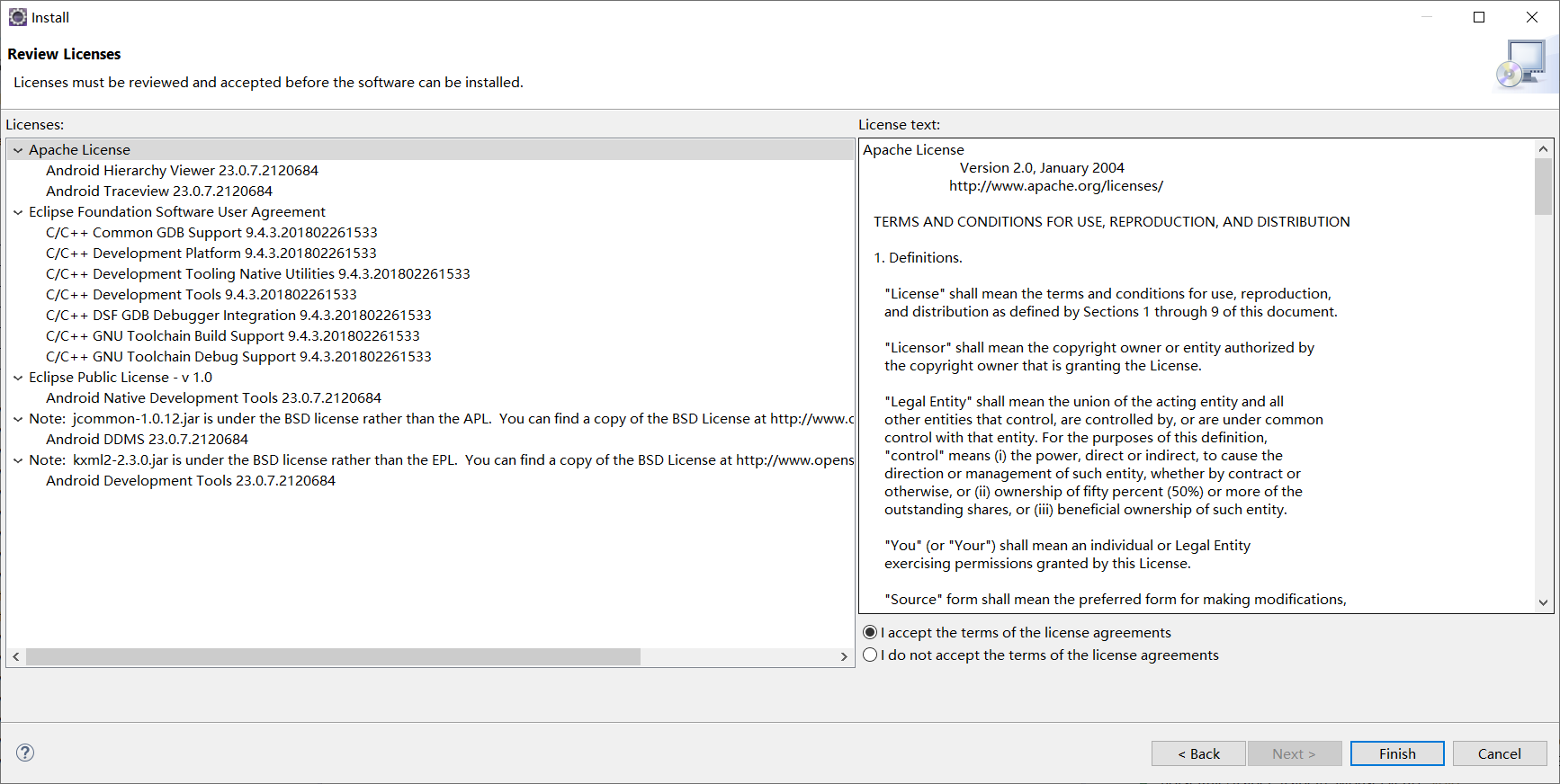
Task: Maximize the Install window
Action: coord(1479,17)
